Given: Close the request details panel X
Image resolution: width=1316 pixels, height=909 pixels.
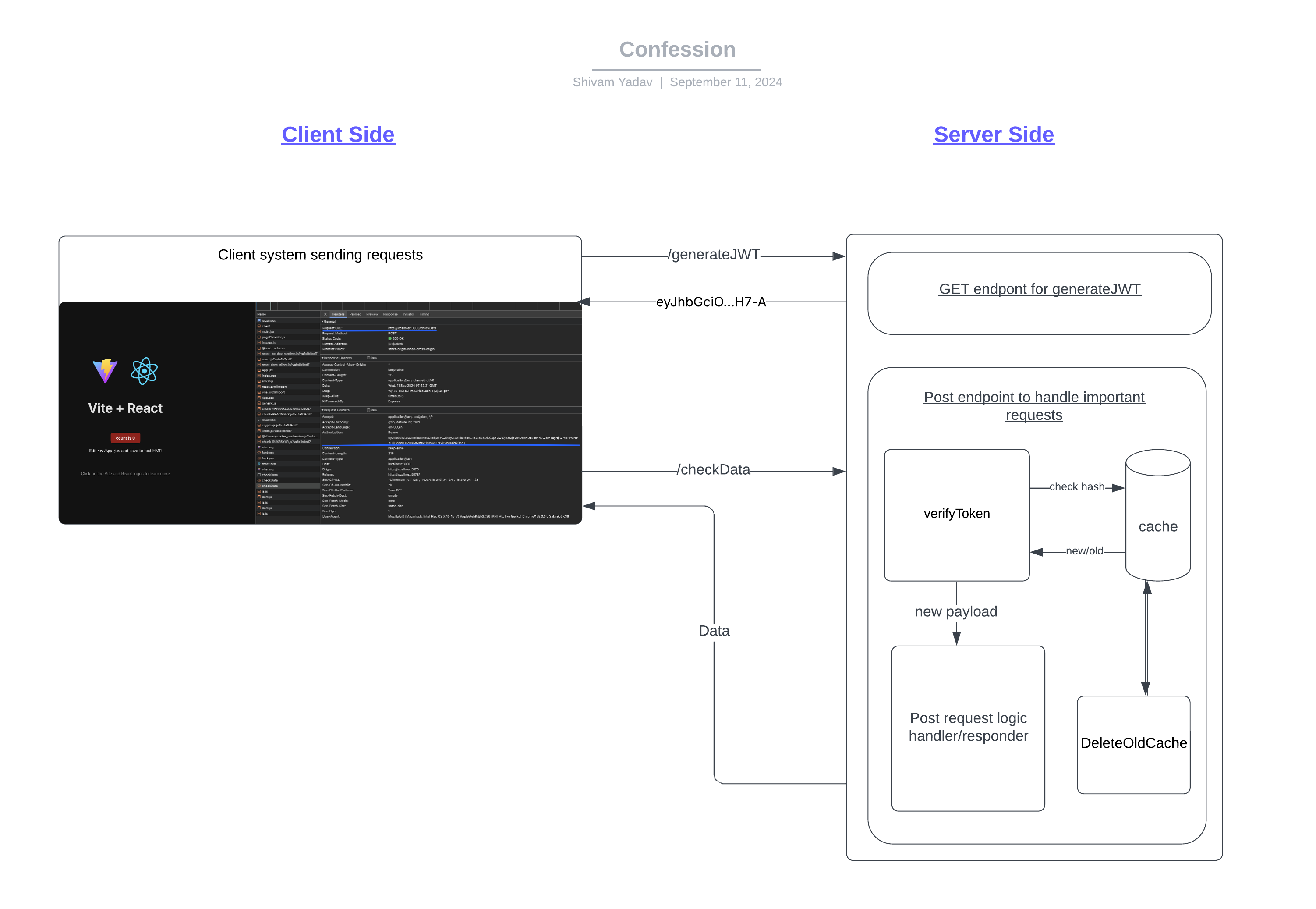Looking at the screenshot, I should click(325, 314).
